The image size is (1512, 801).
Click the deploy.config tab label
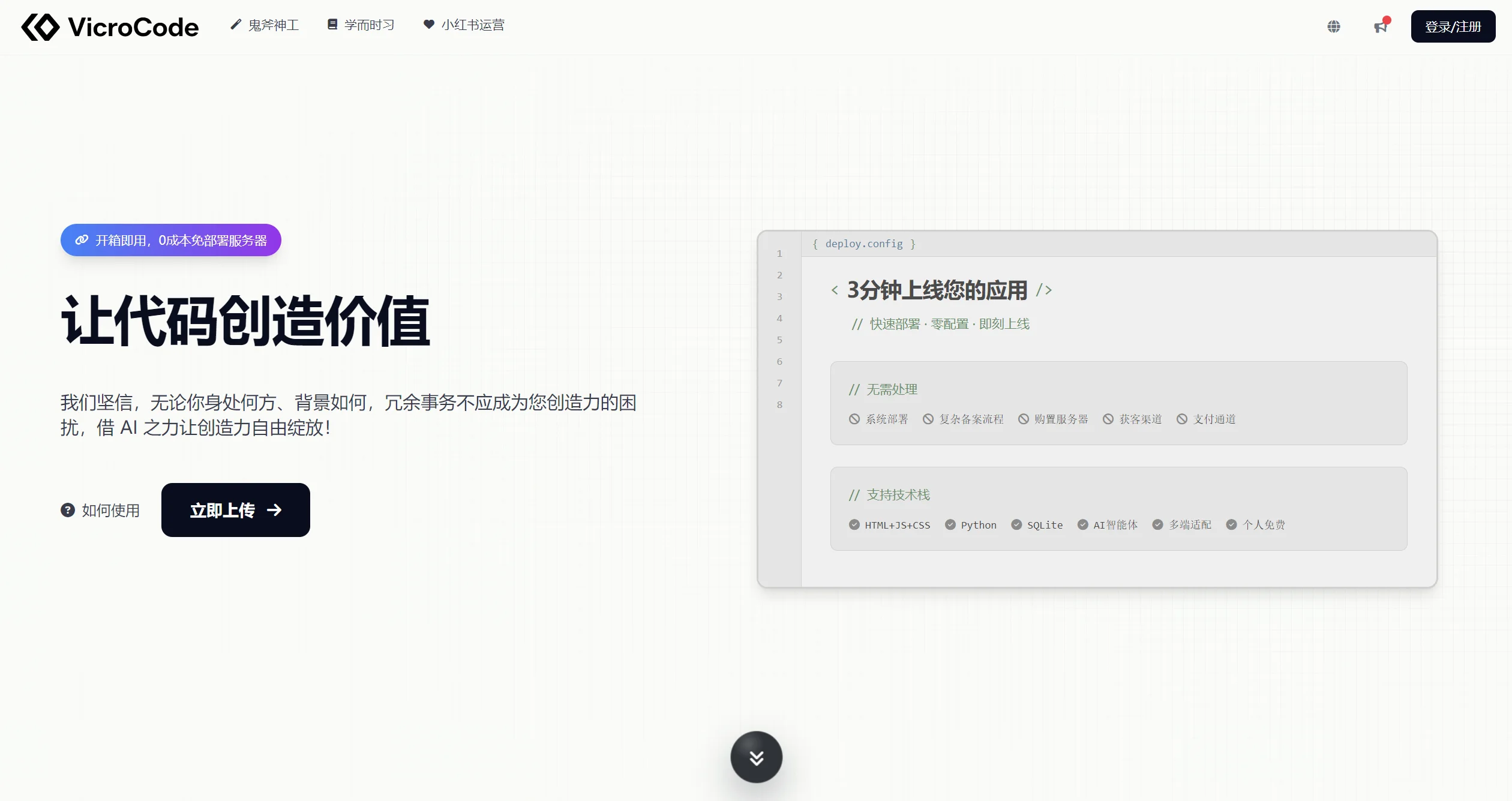point(864,244)
